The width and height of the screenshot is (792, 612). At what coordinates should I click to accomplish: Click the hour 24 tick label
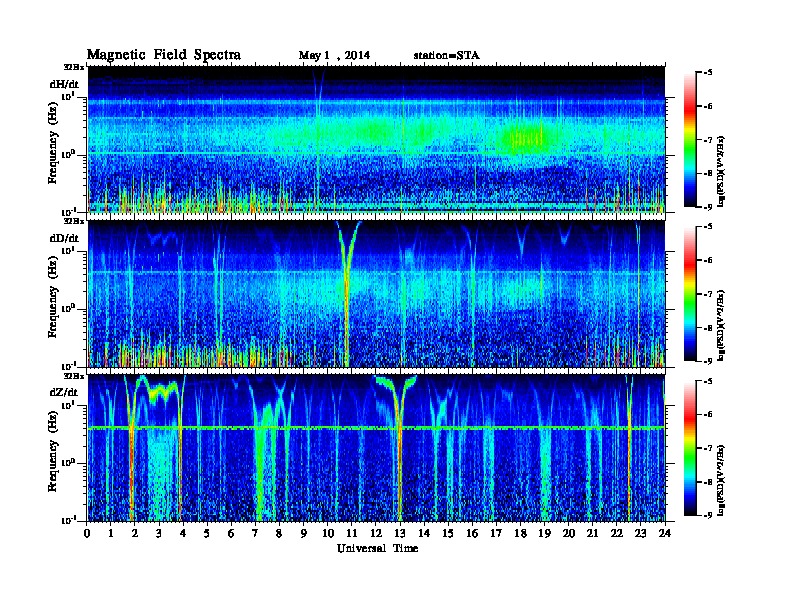(665, 533)
